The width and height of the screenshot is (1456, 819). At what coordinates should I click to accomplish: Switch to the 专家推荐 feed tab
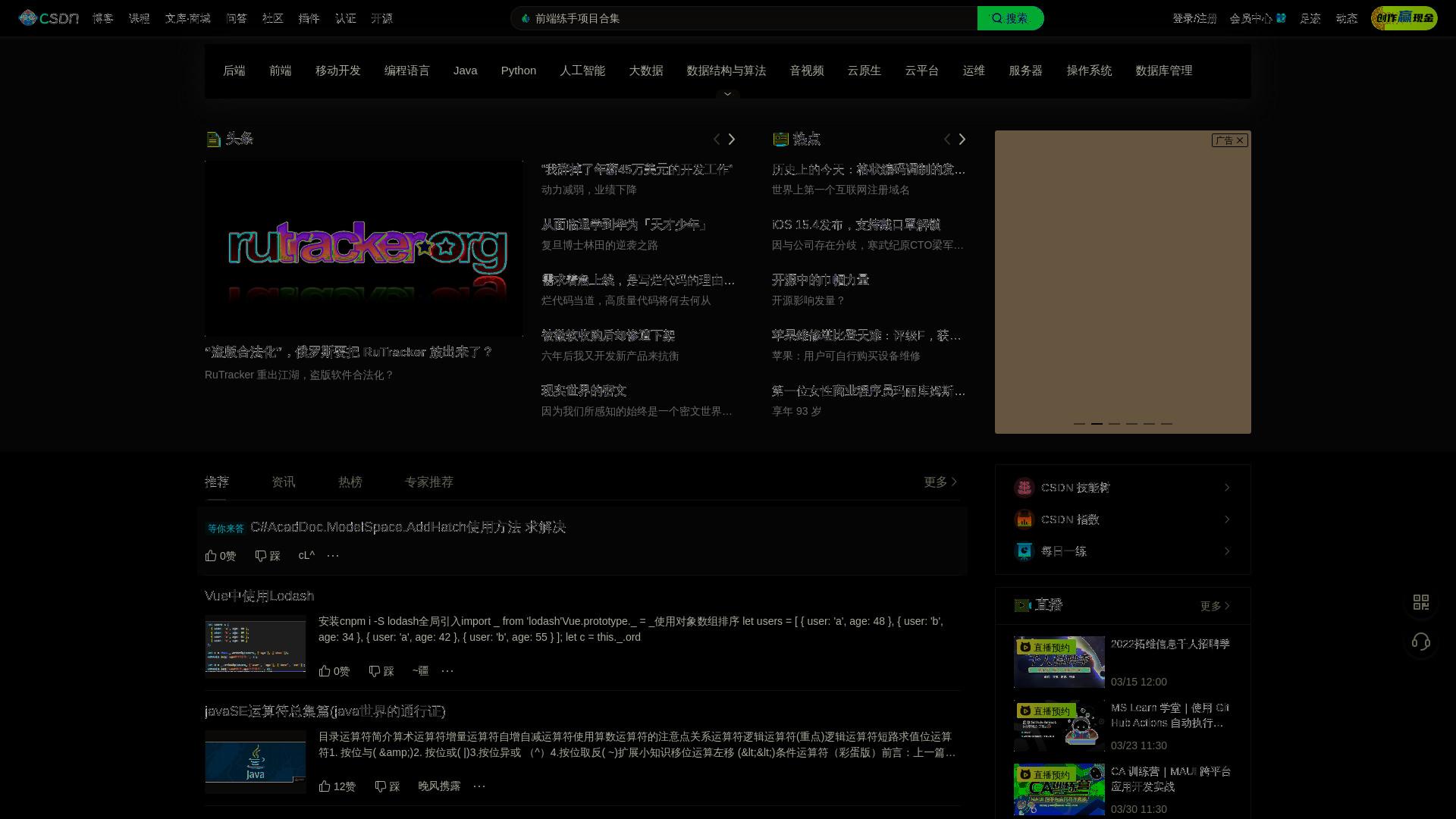429,482
